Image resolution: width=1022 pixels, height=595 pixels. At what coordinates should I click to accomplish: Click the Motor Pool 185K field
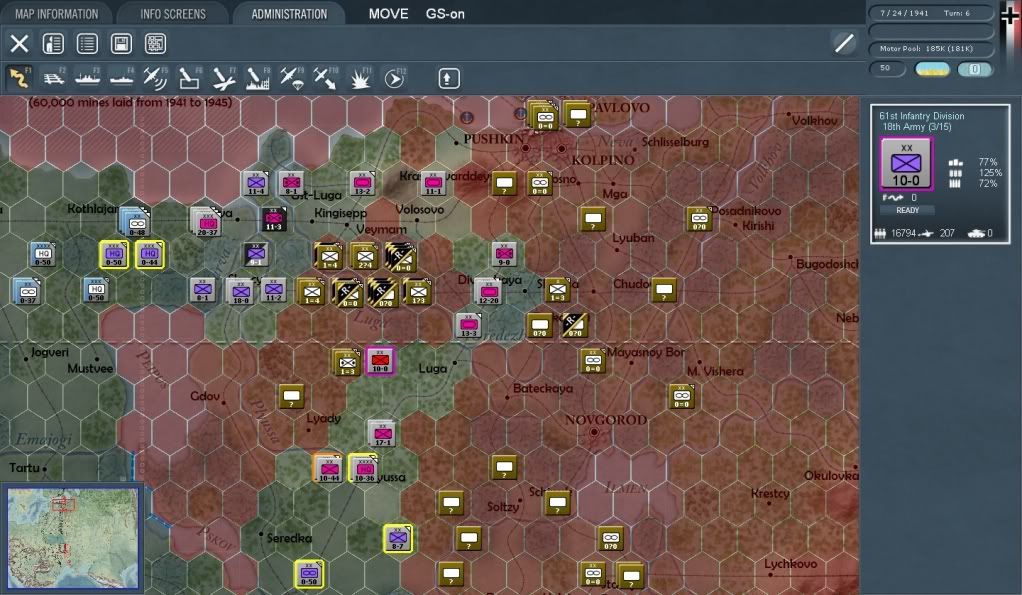point(931,49)
